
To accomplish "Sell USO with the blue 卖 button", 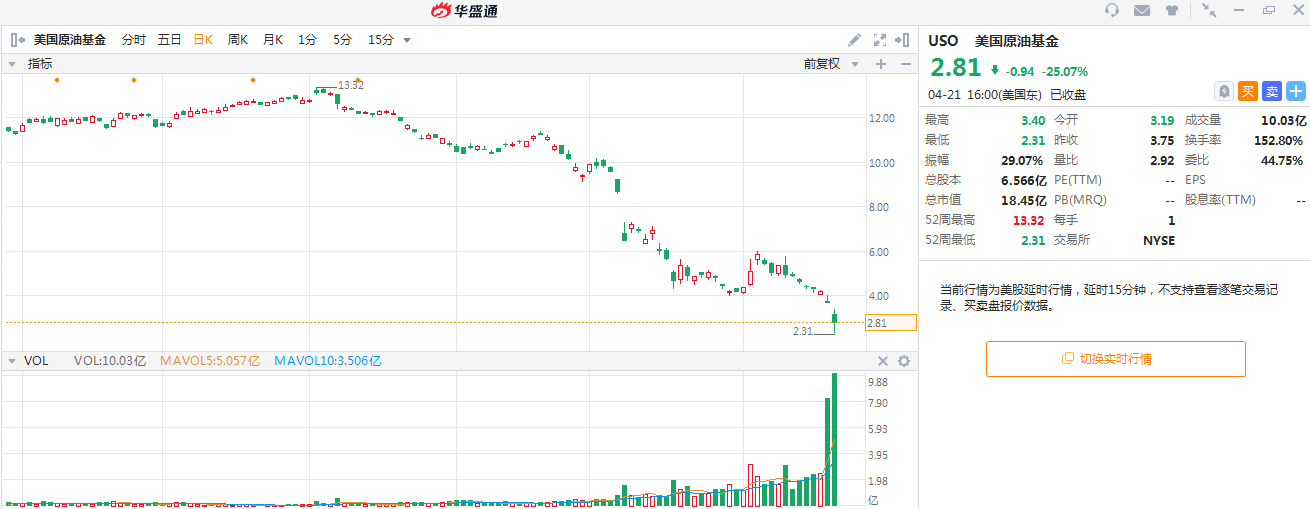I will point(1271,91).
